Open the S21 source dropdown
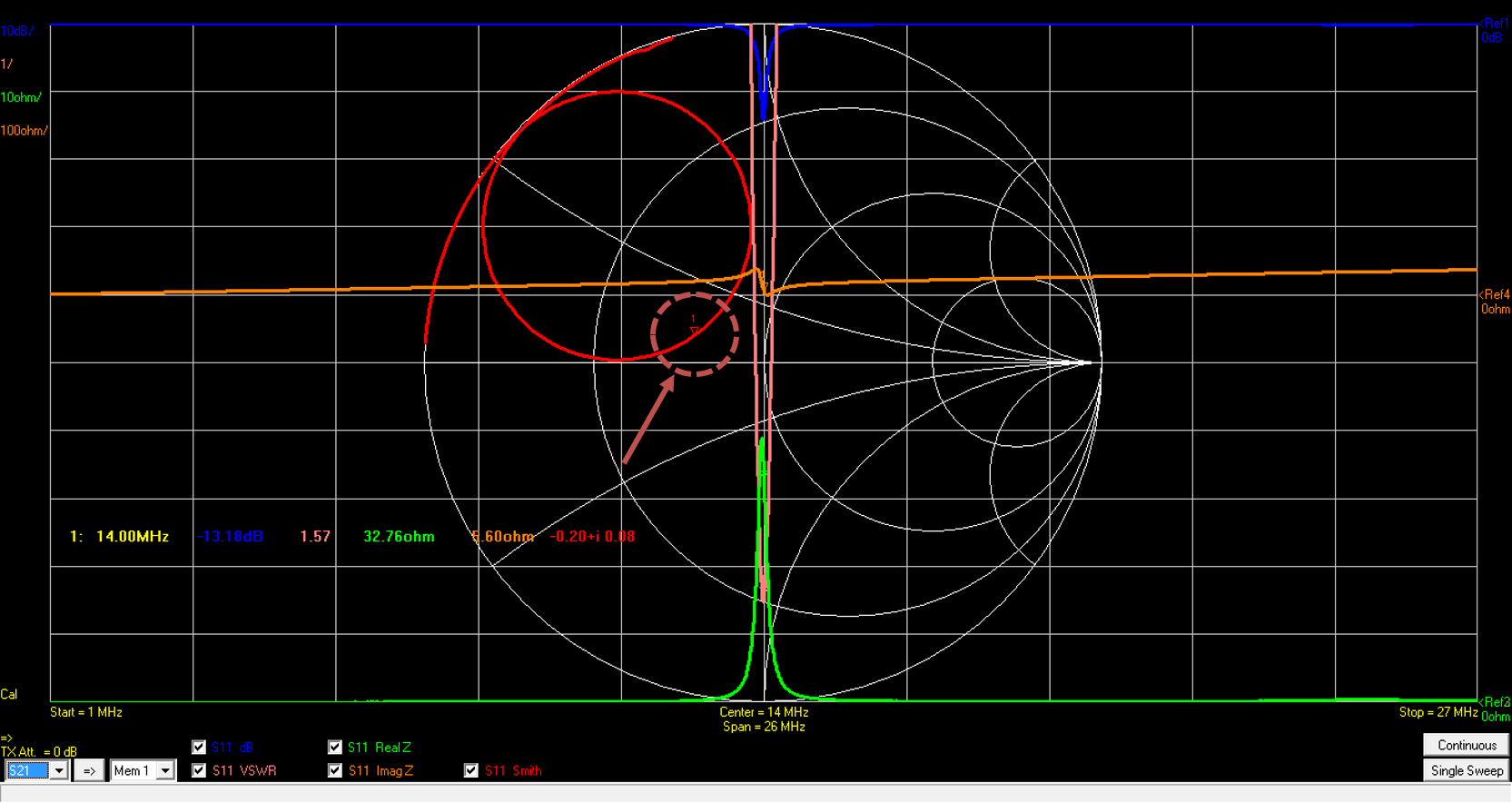Viewport: 1512px width, 803px height. tap(59, 770)
